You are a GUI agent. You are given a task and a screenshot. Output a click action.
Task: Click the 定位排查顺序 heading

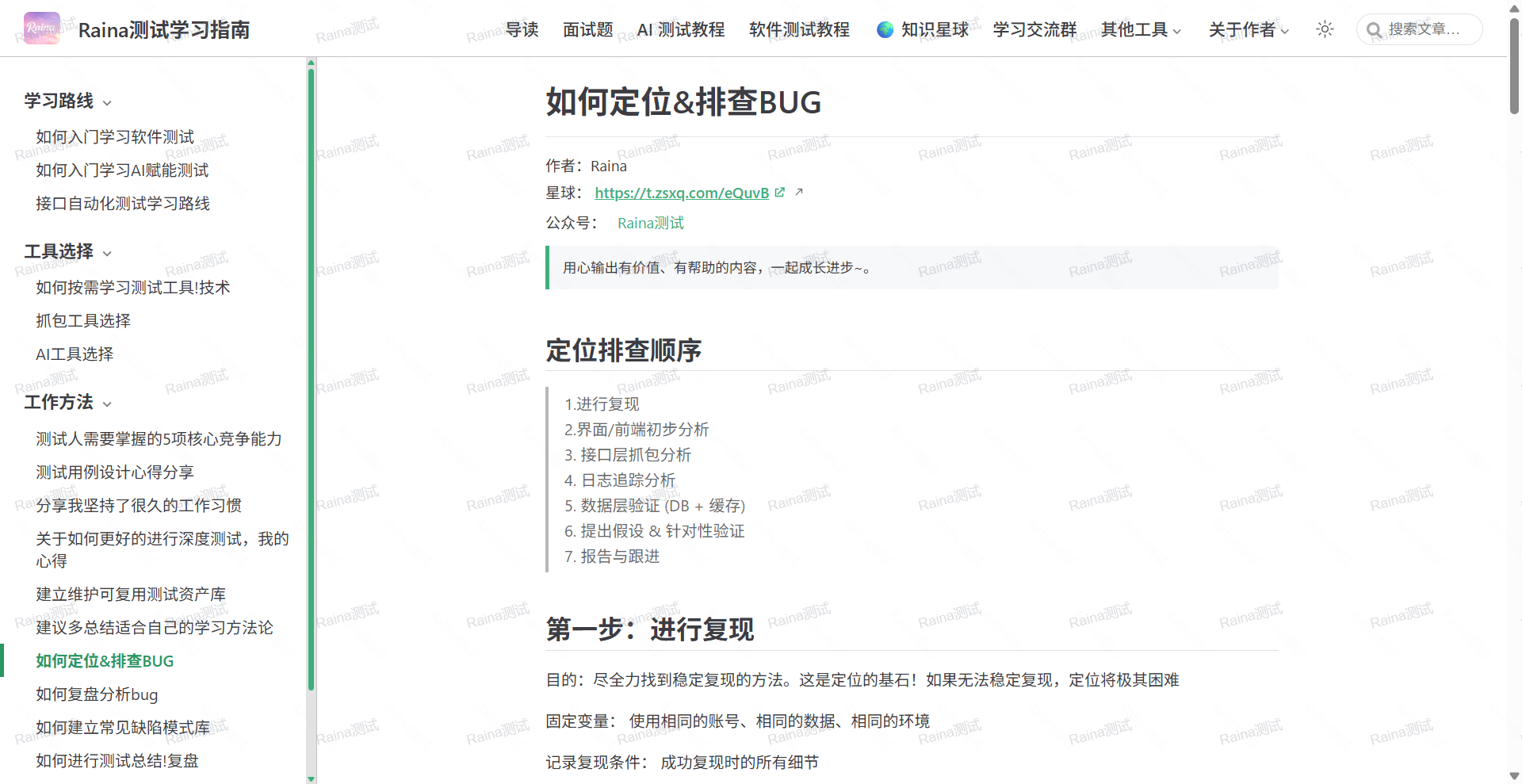click(x=624, y=350)
